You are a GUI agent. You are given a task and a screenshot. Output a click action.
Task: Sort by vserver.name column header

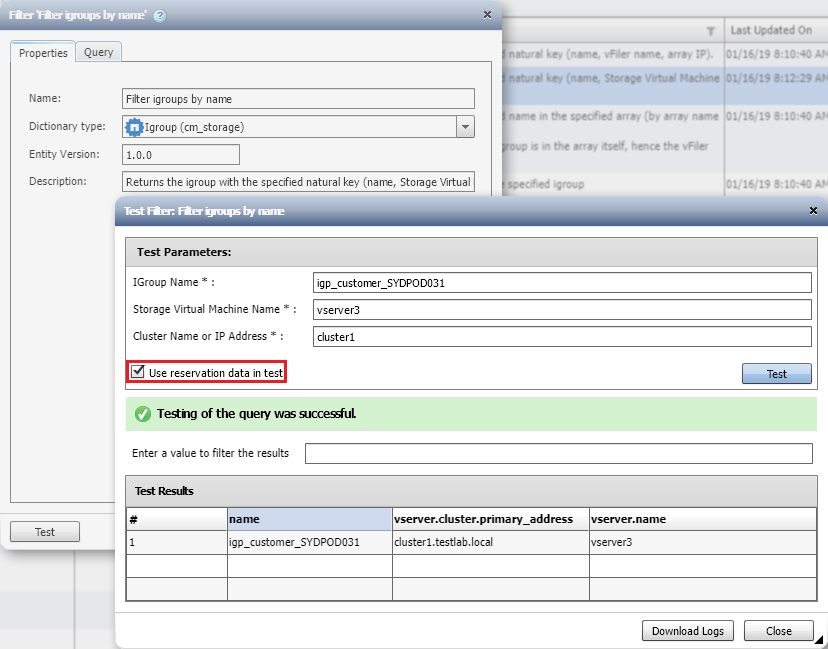(703, 519)
